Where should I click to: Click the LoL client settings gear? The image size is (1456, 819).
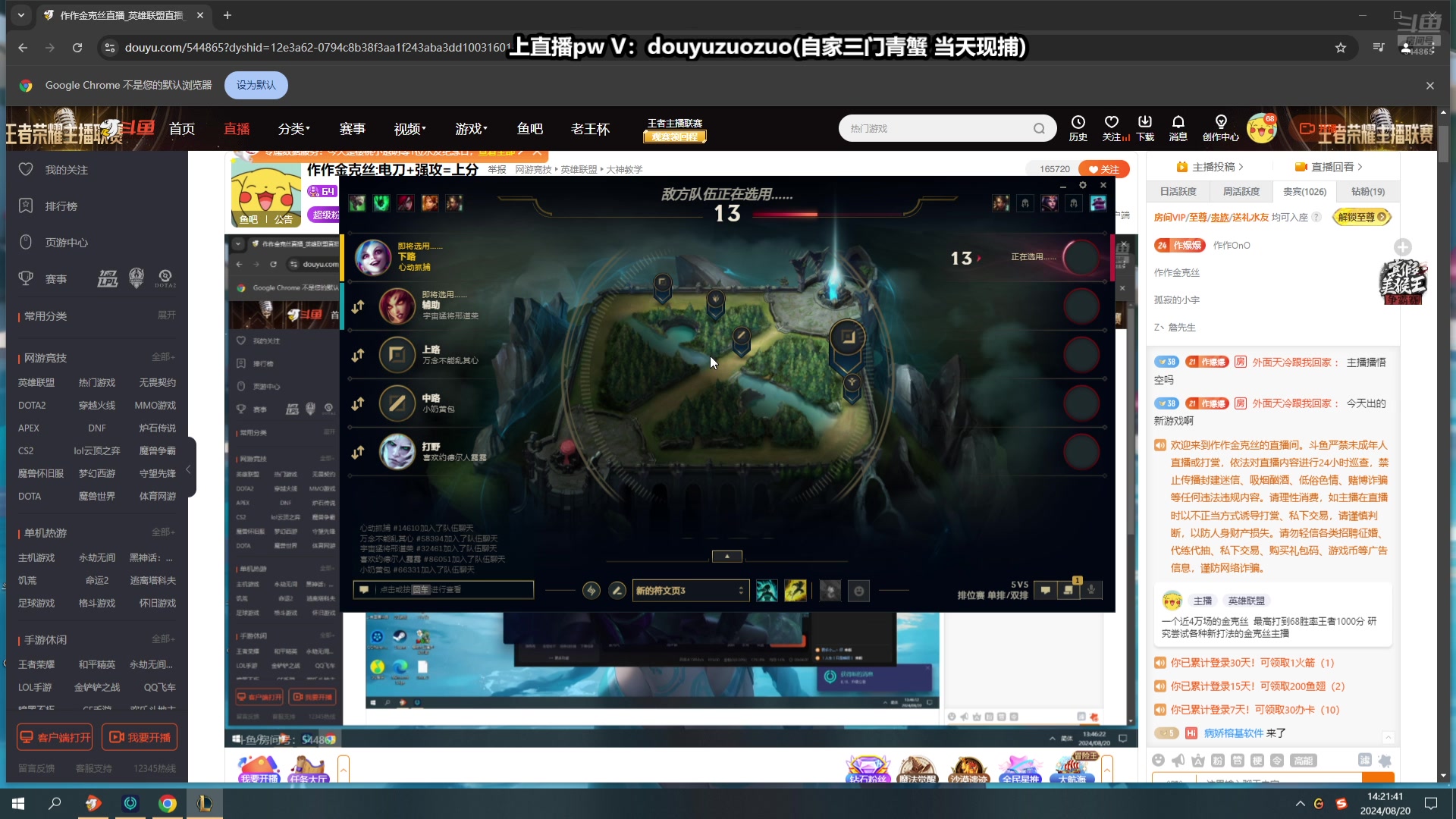[x=1083, y=185]
